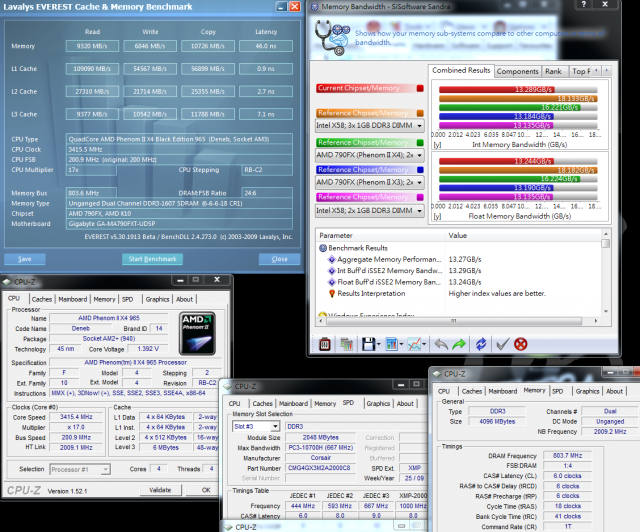Screen dimensions: 640x532
Task: Open dropdown arrow beside line graph icon
Action: (424, 344)
